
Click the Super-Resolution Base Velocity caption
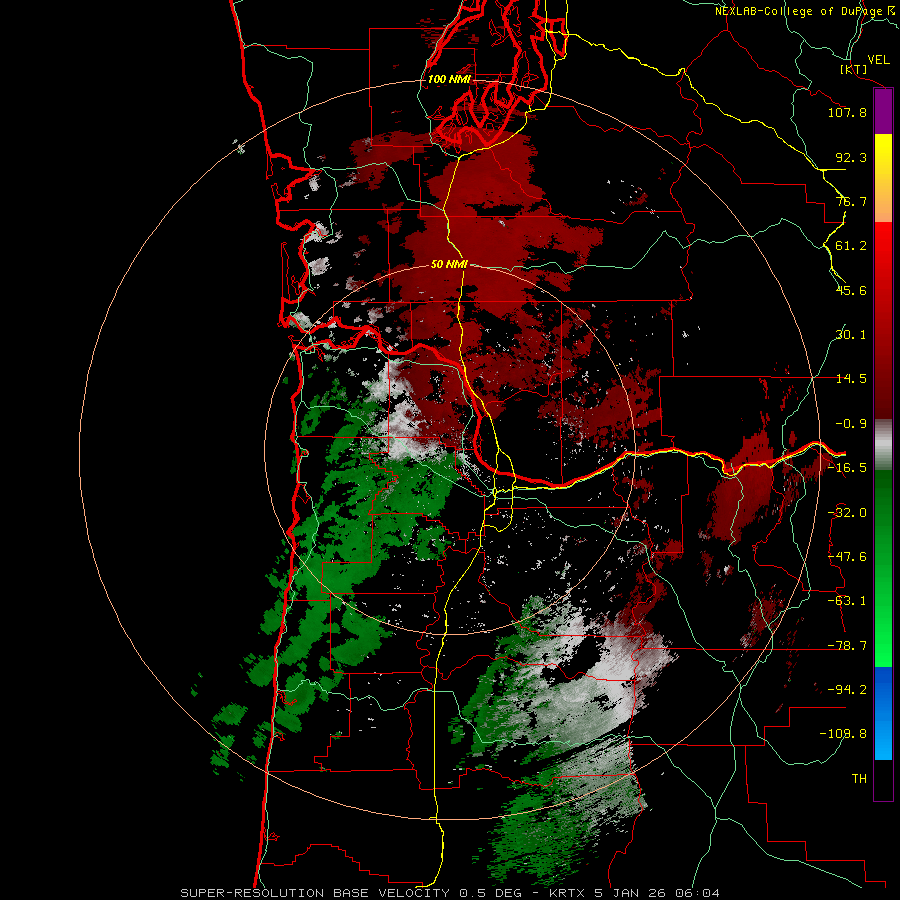pyautogui.click(x=449, y=893)
